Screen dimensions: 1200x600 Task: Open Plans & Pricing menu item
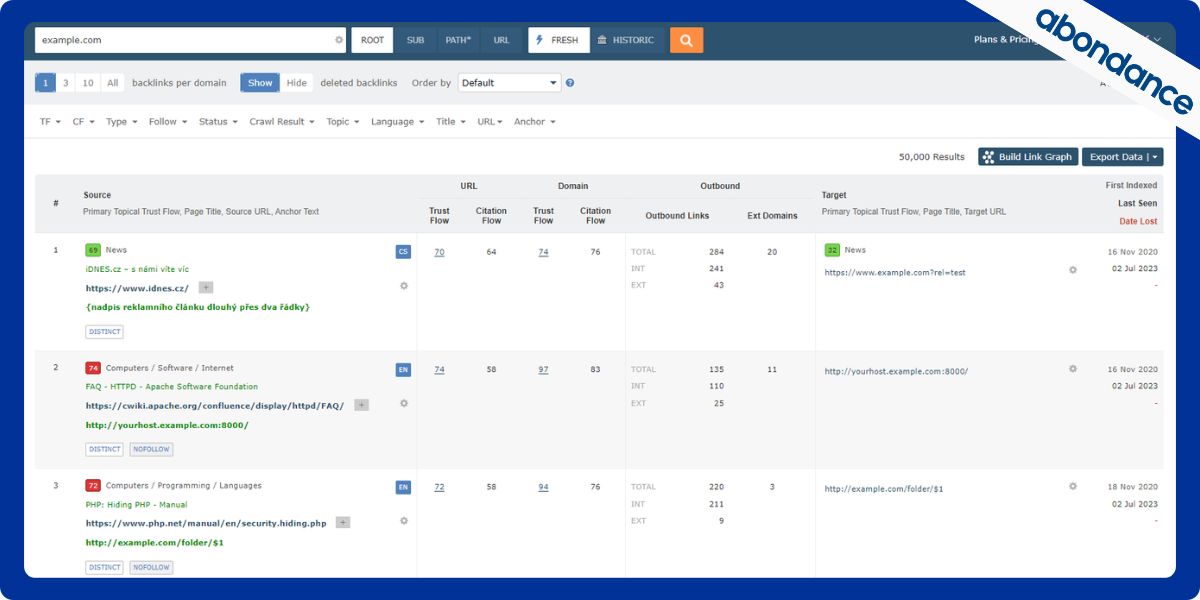(1008, 40)
